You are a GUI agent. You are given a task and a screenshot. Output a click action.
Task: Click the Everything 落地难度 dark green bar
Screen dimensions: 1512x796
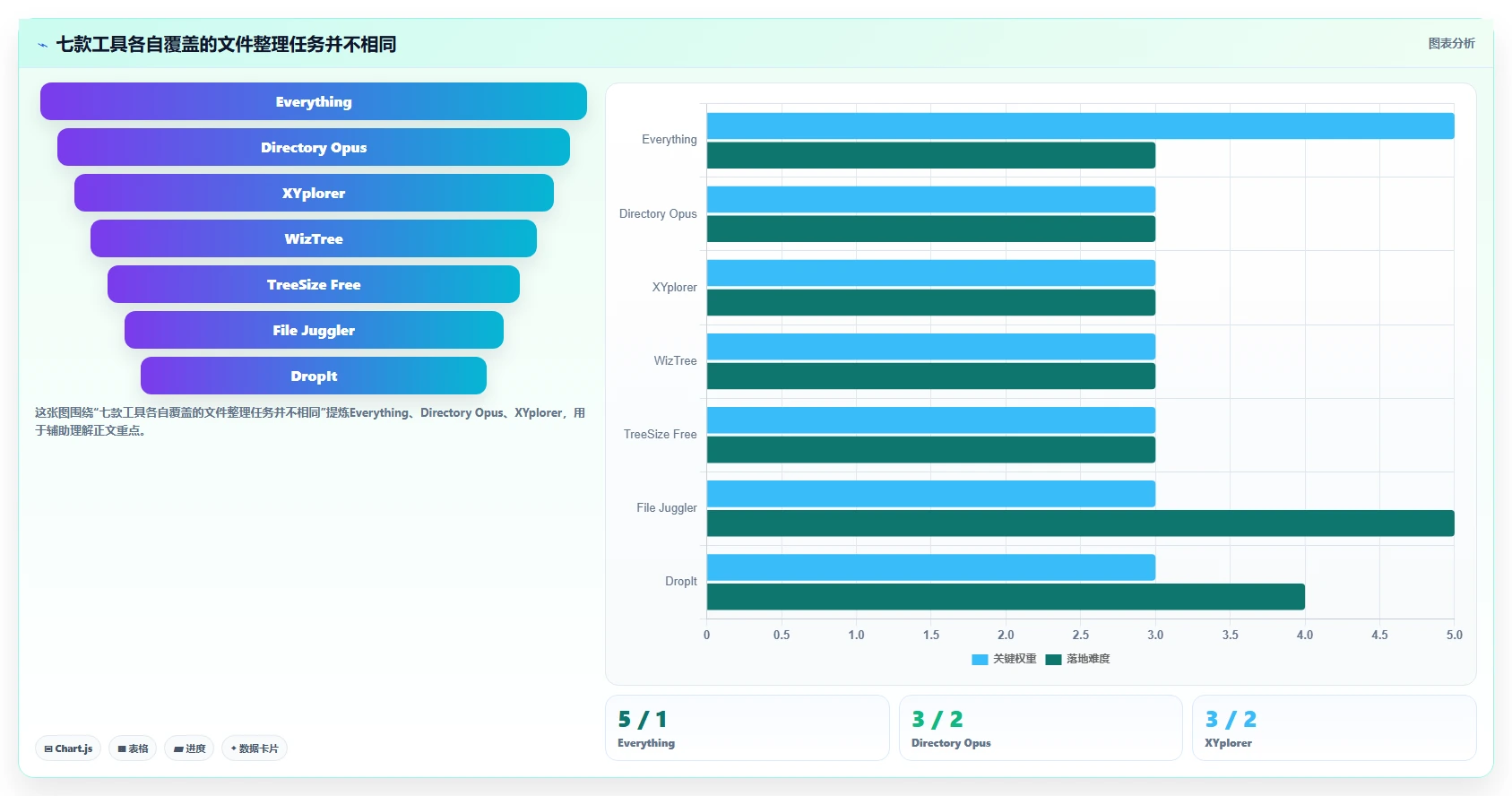coord(931,155)
